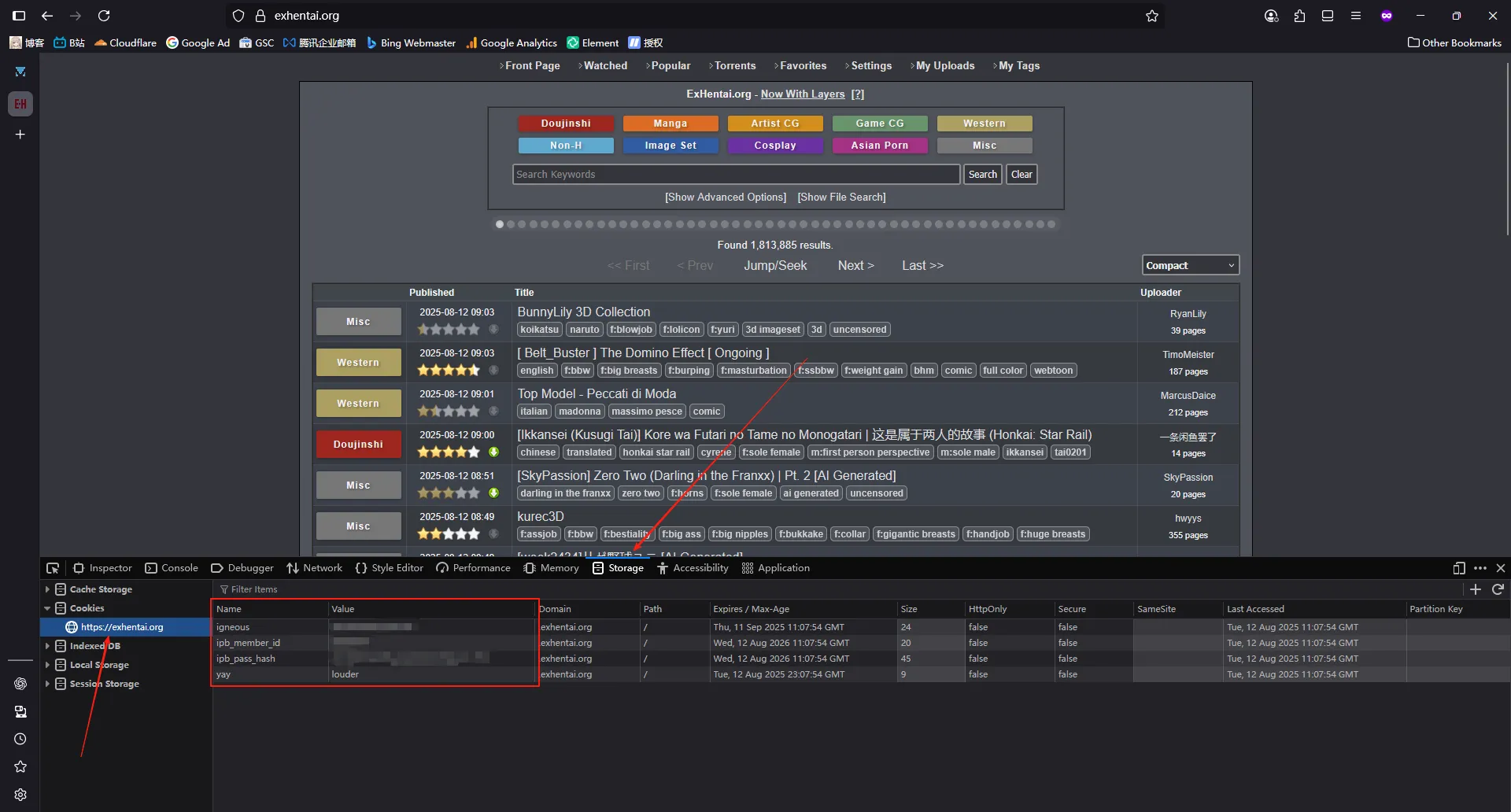
Task: Open the Console DevTools tab
Action: pos(172,568)
